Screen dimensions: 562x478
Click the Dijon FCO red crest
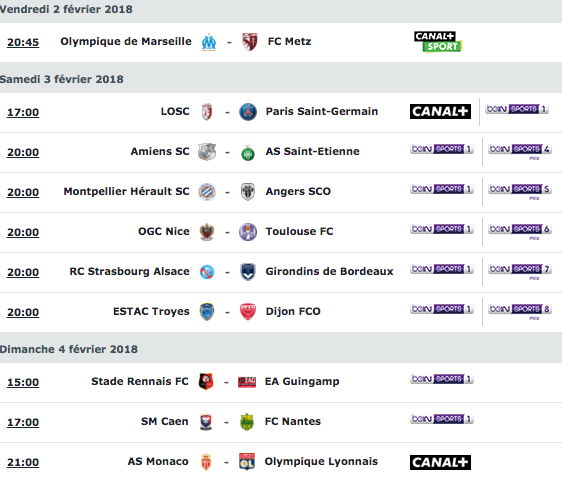pyautogui.click(x=248, y=312)
